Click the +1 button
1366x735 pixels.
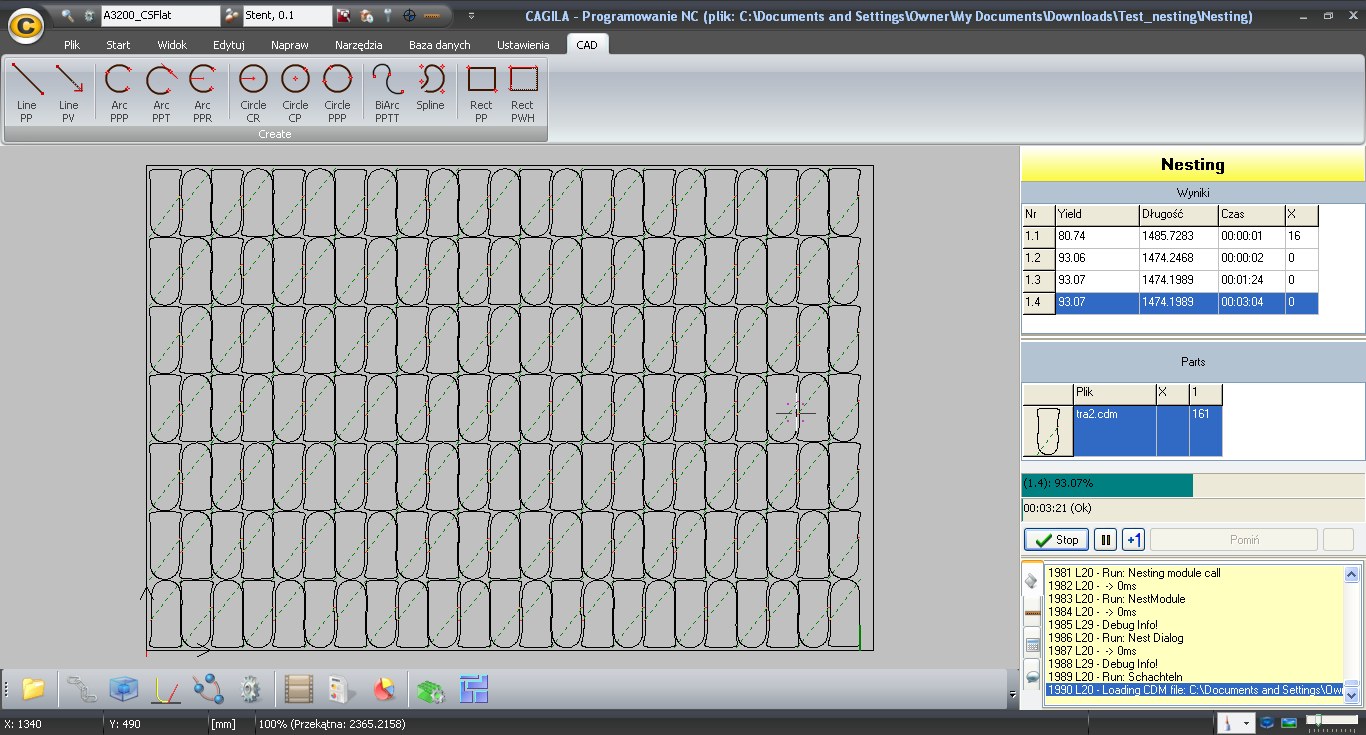pos(1133,540)
